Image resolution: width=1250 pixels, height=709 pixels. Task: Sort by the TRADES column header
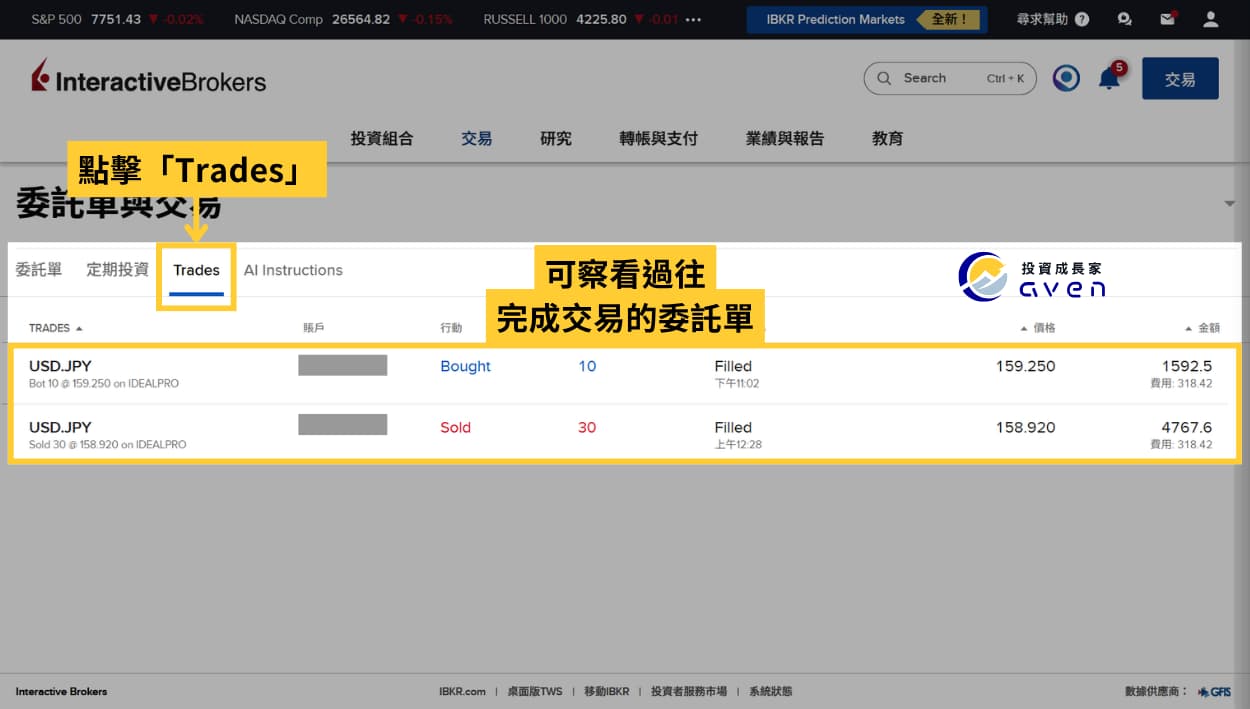(x=56, y=328)
